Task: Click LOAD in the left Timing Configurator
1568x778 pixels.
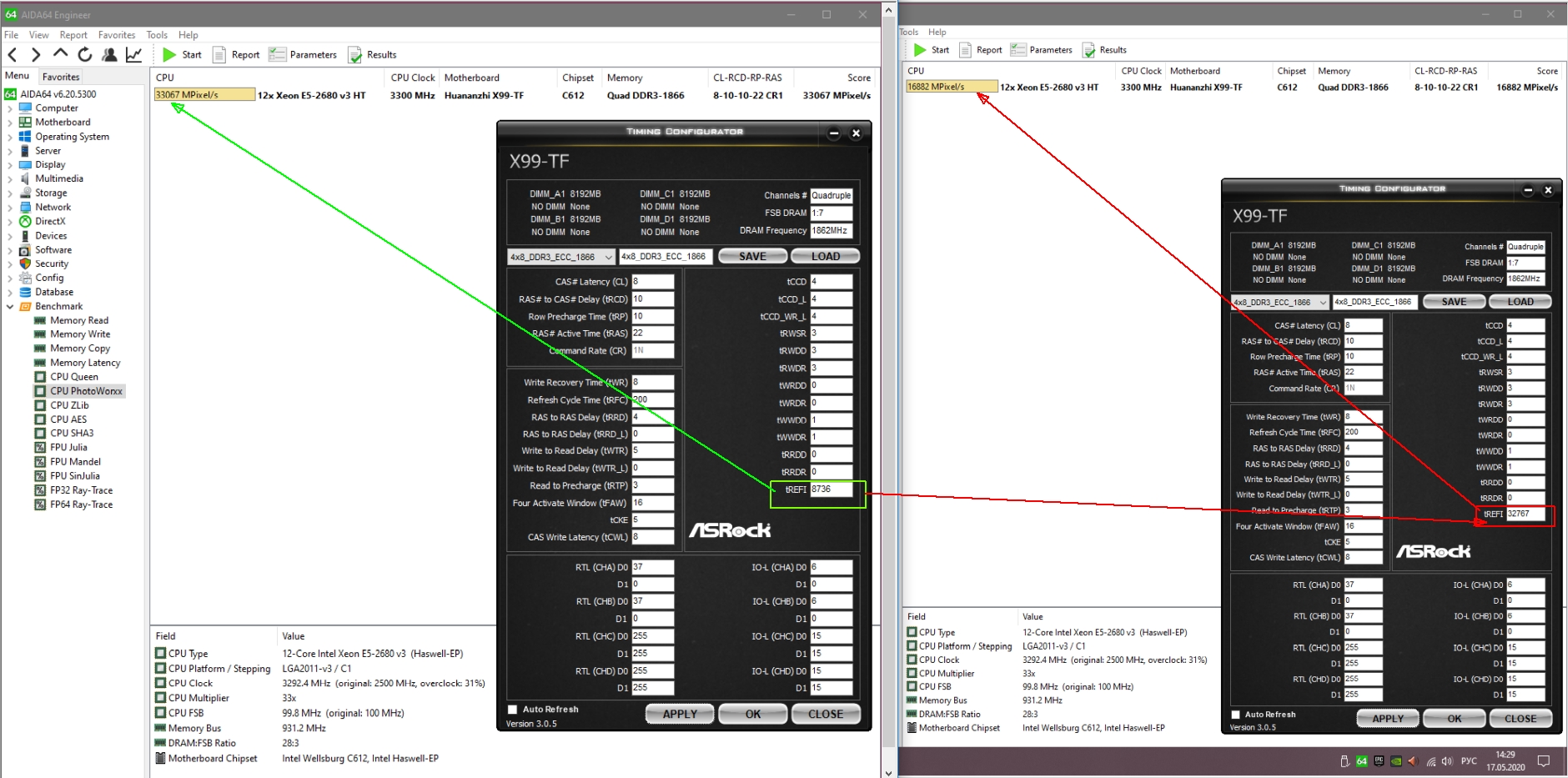Action: point(826,257)
